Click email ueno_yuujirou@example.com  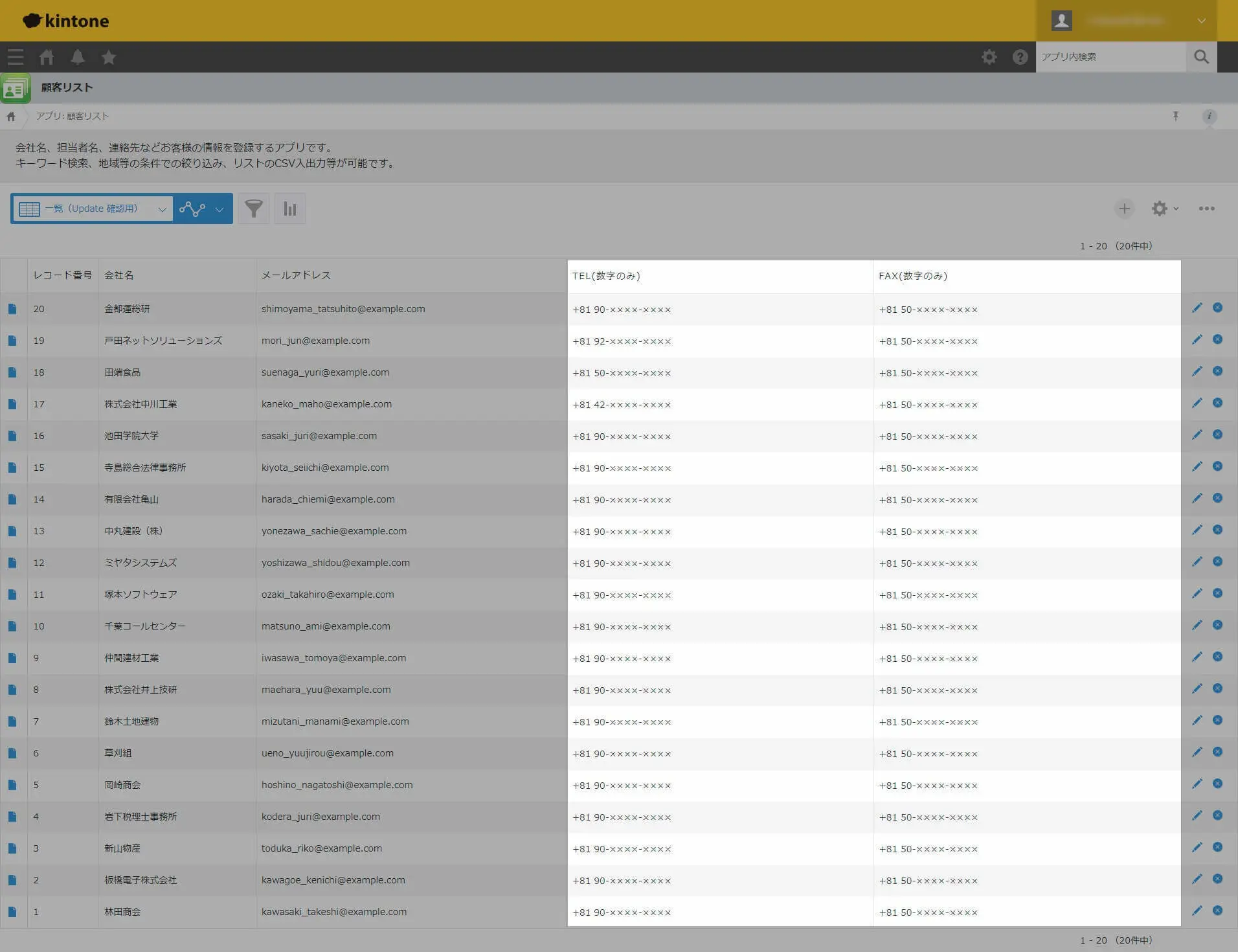point(328,753)
